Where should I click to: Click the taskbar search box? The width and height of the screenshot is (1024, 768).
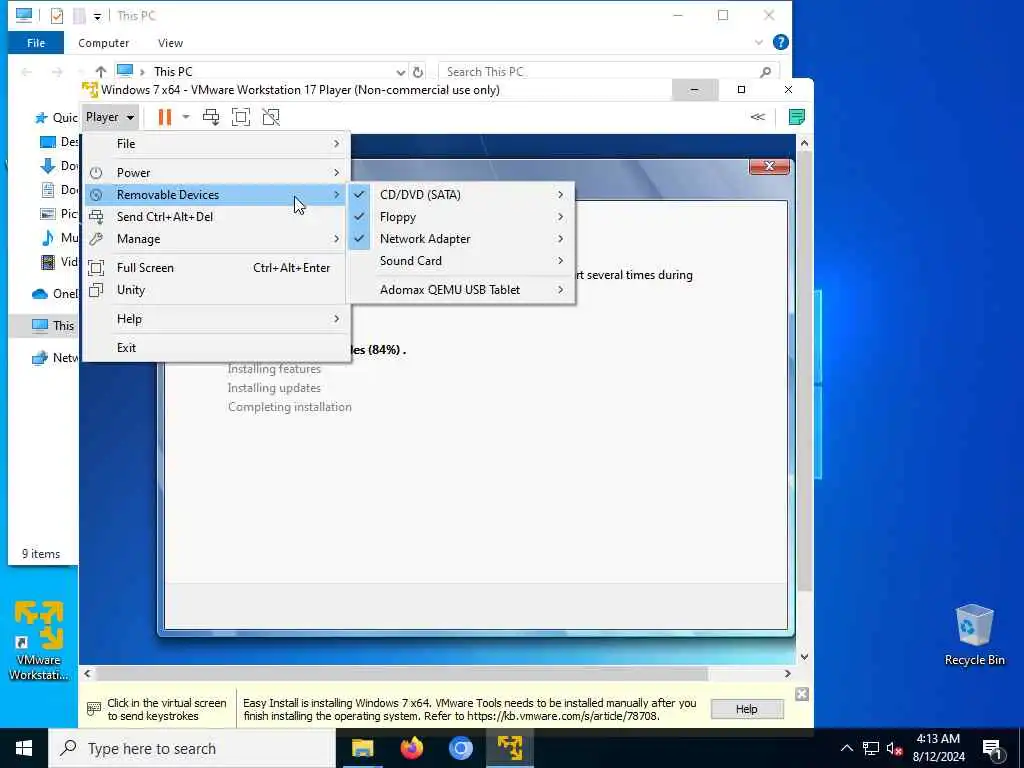pyautogui.click(x=192, y=748)
